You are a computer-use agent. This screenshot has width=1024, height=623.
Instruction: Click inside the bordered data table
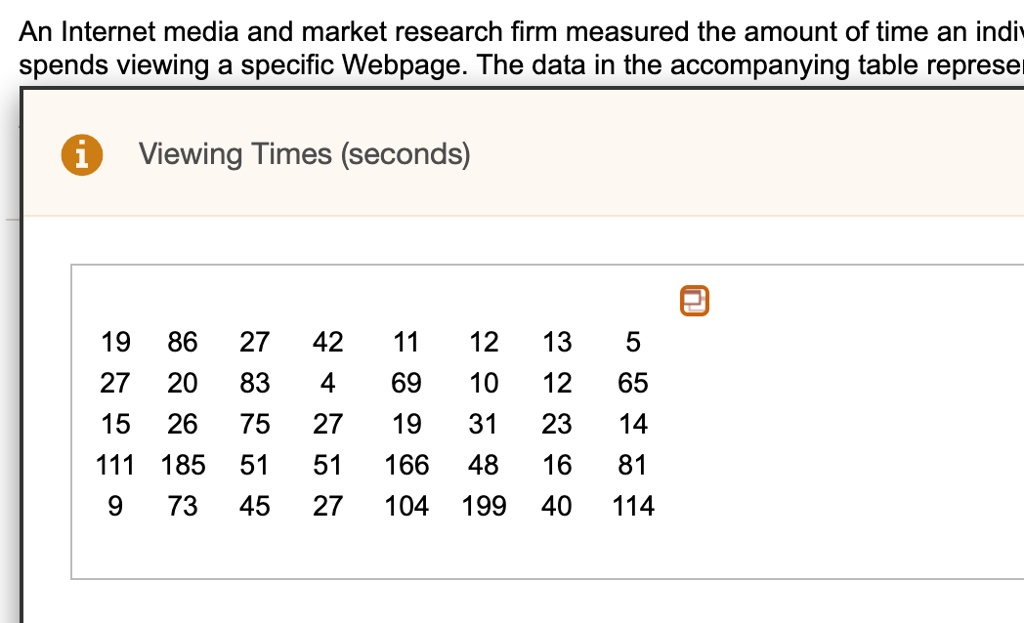pos(400,420)
